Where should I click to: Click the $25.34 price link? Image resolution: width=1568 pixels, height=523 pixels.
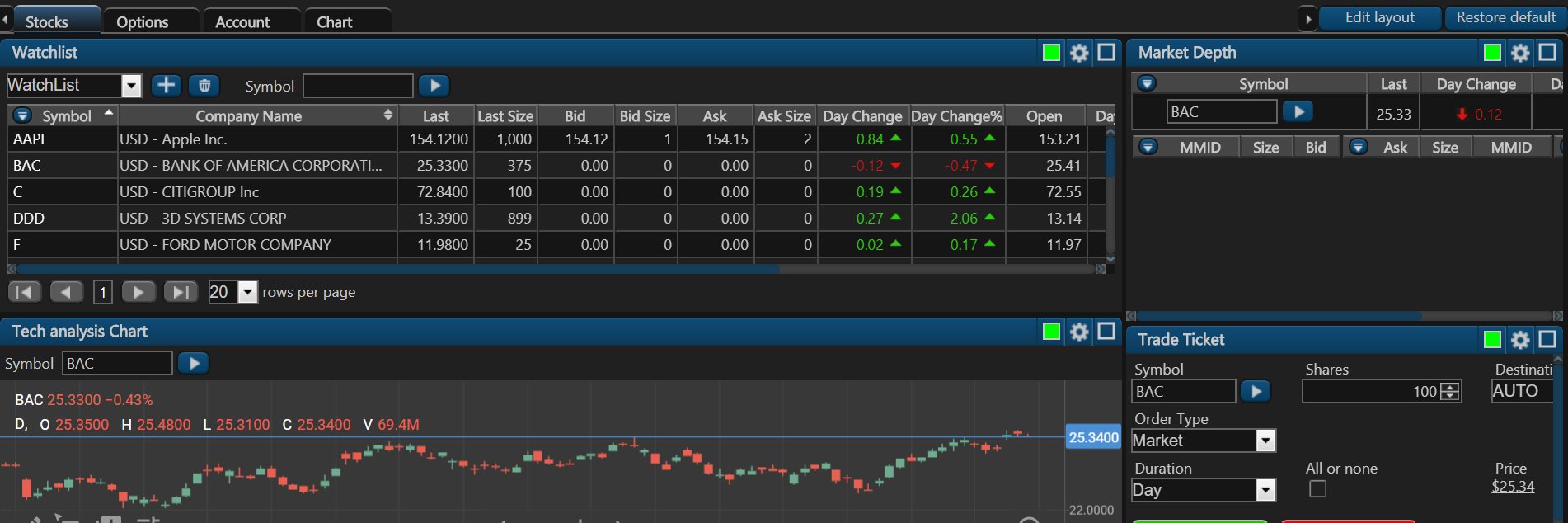click(1513, 487)
